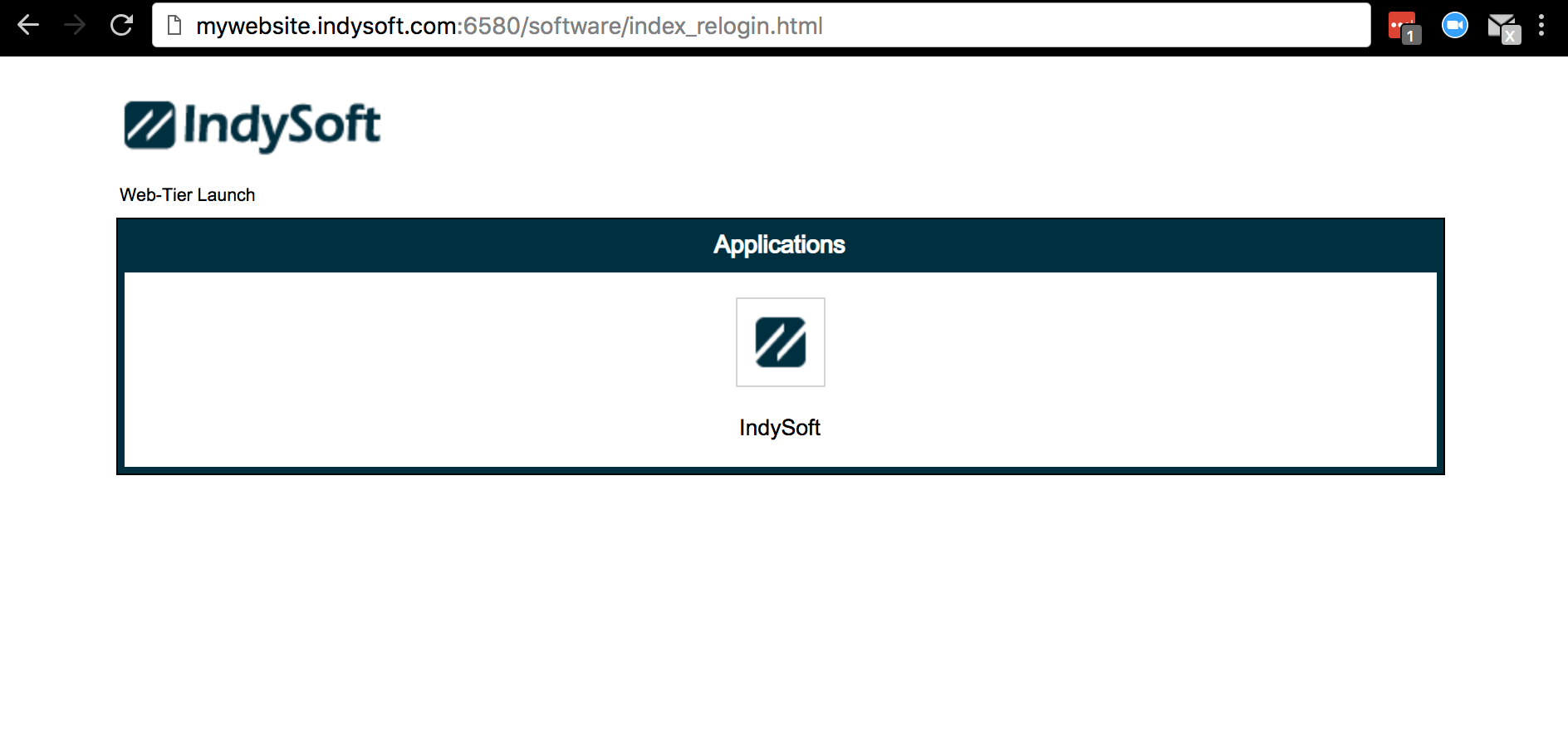Open Chrome's three-dot menu
The height and width of the screenshot is (736, 1568).
(x=1541, y=26)
